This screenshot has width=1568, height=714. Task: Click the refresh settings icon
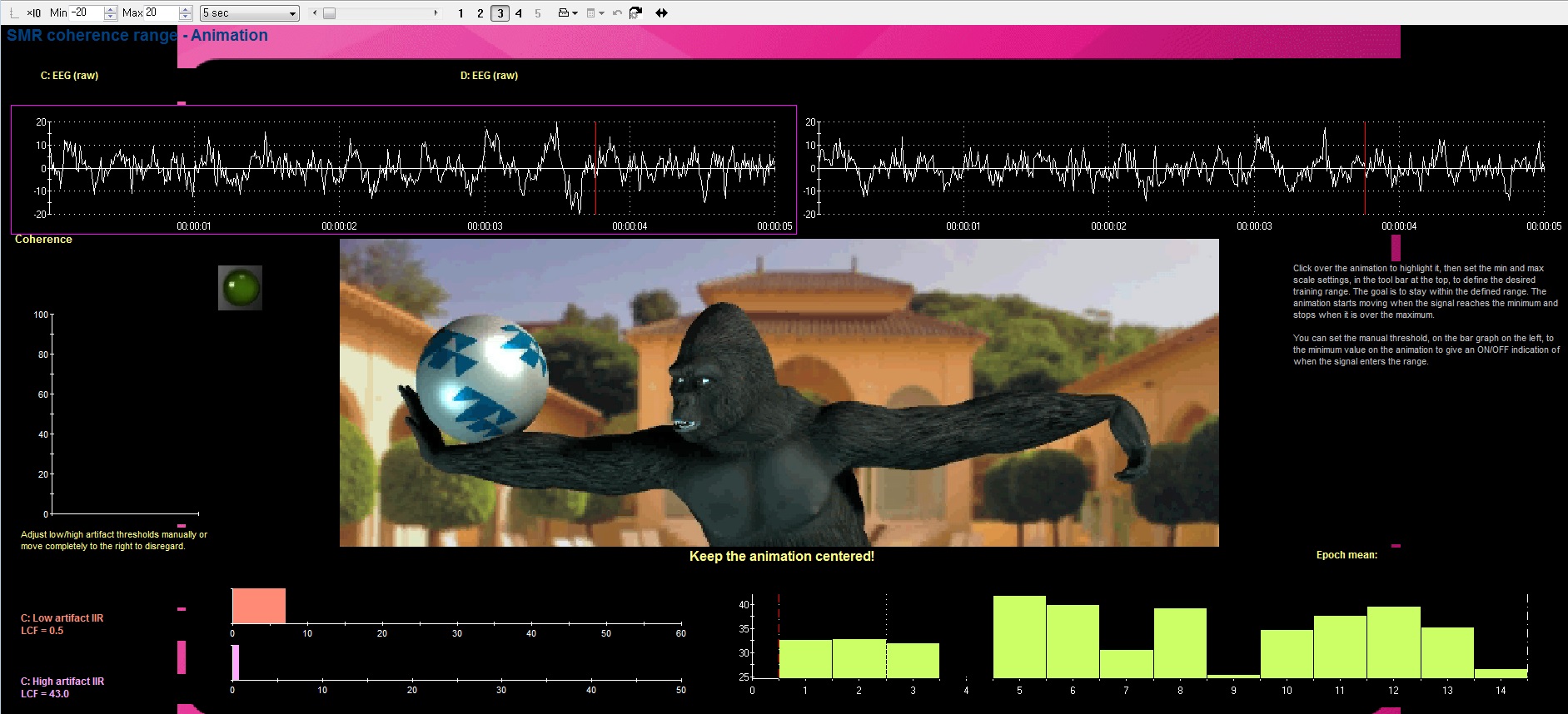[635, 13]
